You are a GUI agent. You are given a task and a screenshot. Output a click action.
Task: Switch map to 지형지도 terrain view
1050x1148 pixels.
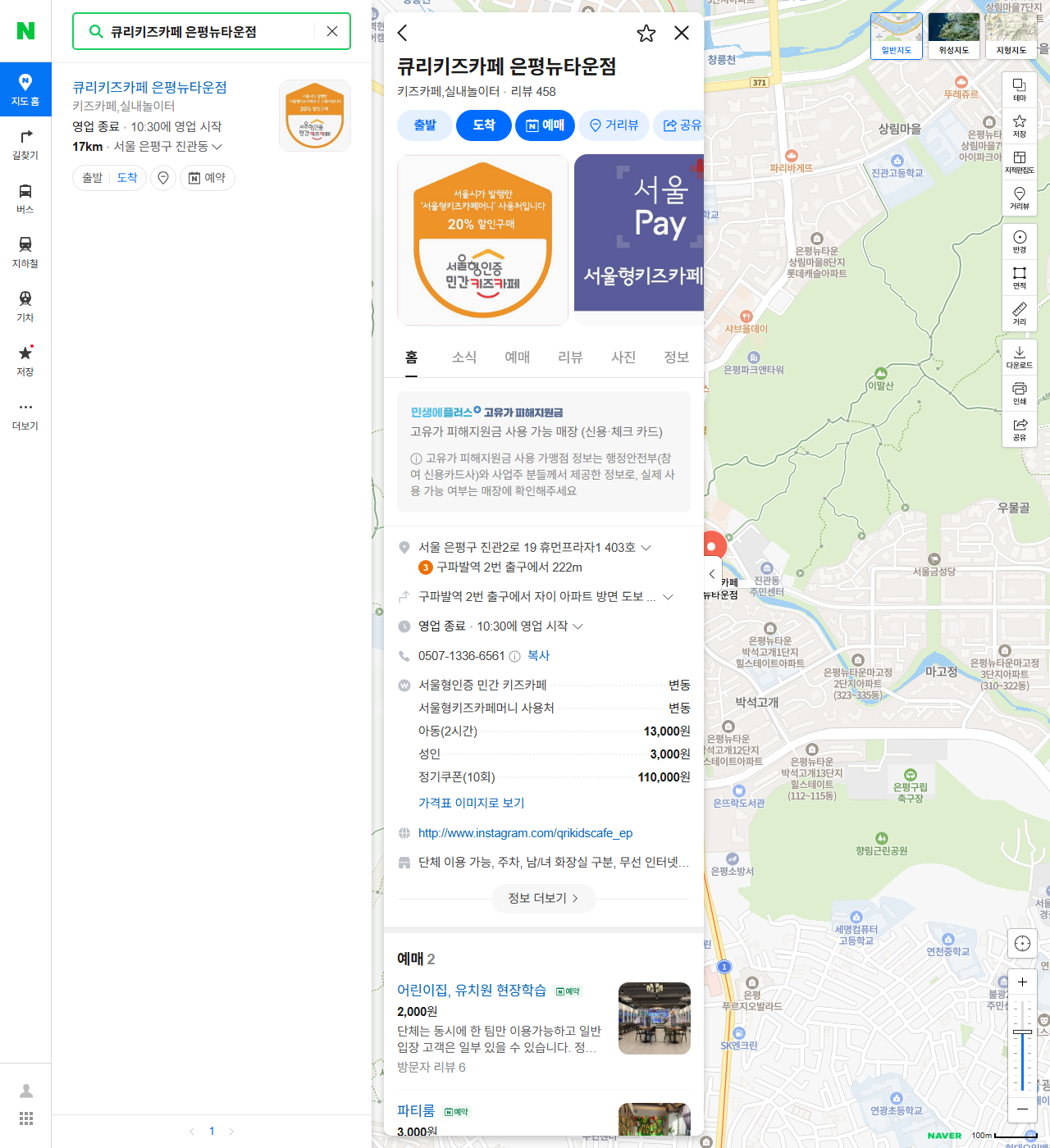tap(1011, 35)
